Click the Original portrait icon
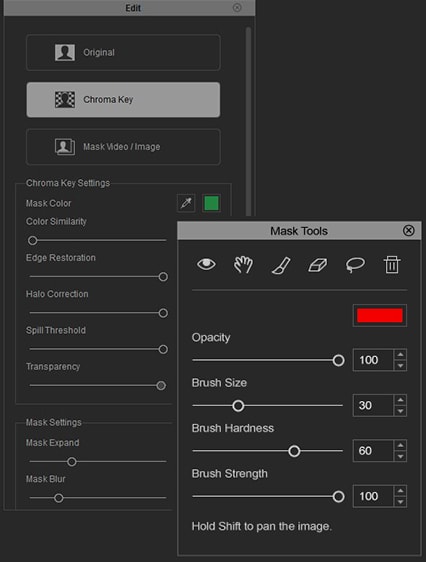 click(x=65, y=52)
